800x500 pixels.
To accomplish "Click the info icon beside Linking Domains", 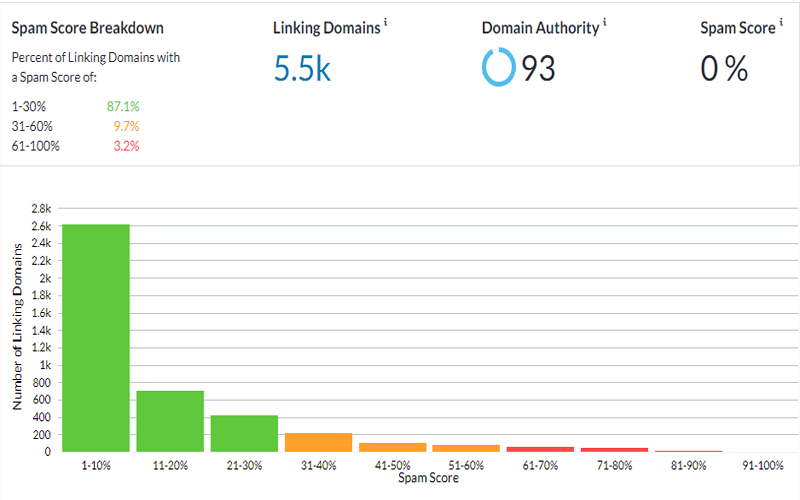I will [386, 24].
